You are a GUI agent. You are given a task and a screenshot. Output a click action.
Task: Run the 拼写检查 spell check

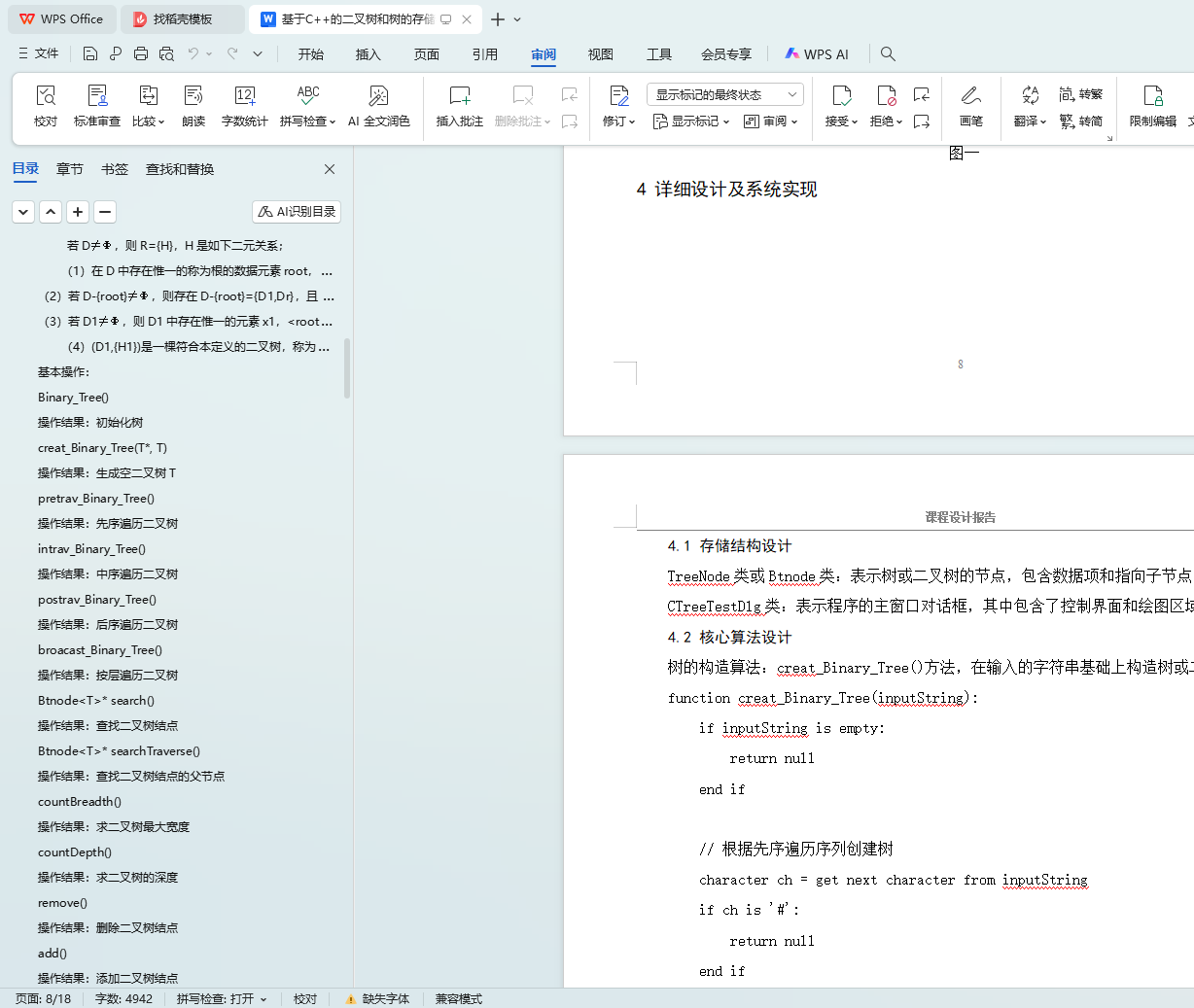click(307, 106)
